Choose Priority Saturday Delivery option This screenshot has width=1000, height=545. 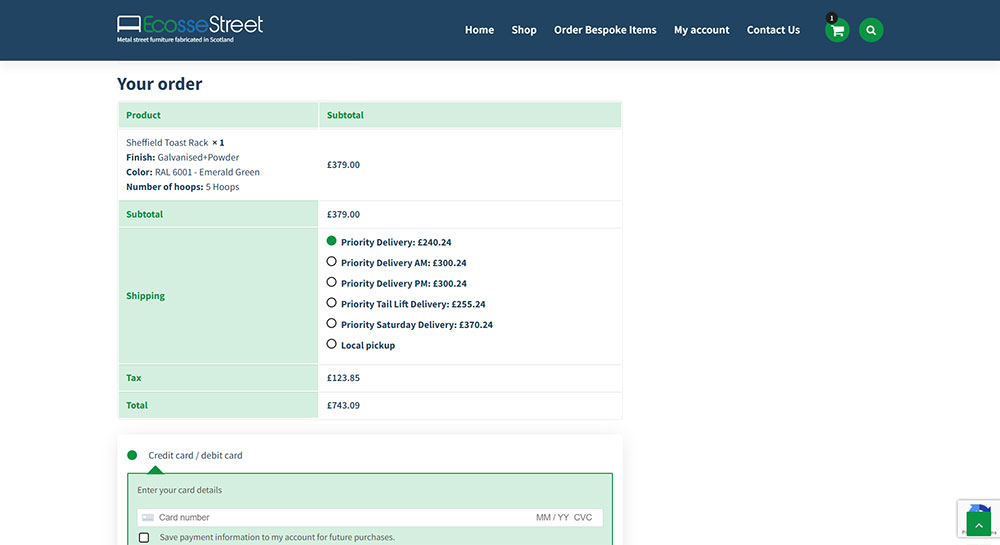point(331,323)
